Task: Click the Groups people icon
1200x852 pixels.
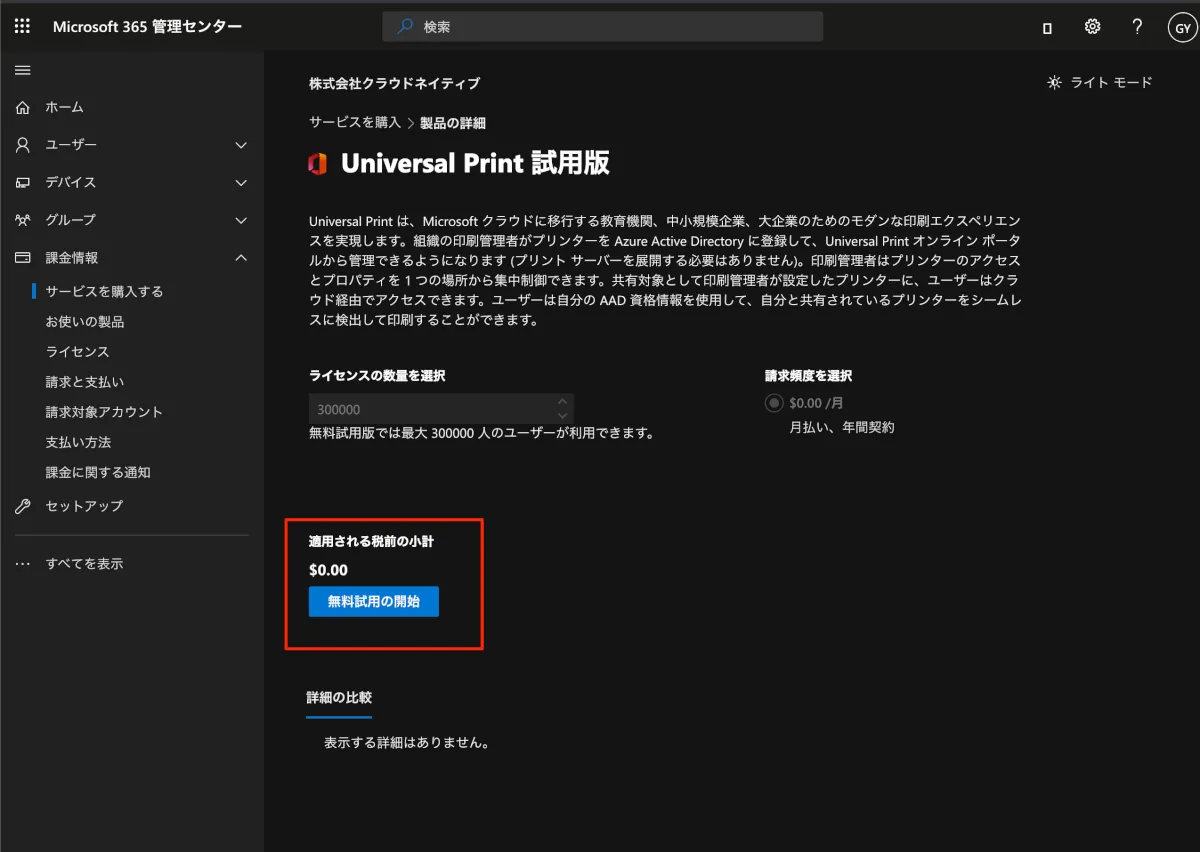Action: (23, 220)
